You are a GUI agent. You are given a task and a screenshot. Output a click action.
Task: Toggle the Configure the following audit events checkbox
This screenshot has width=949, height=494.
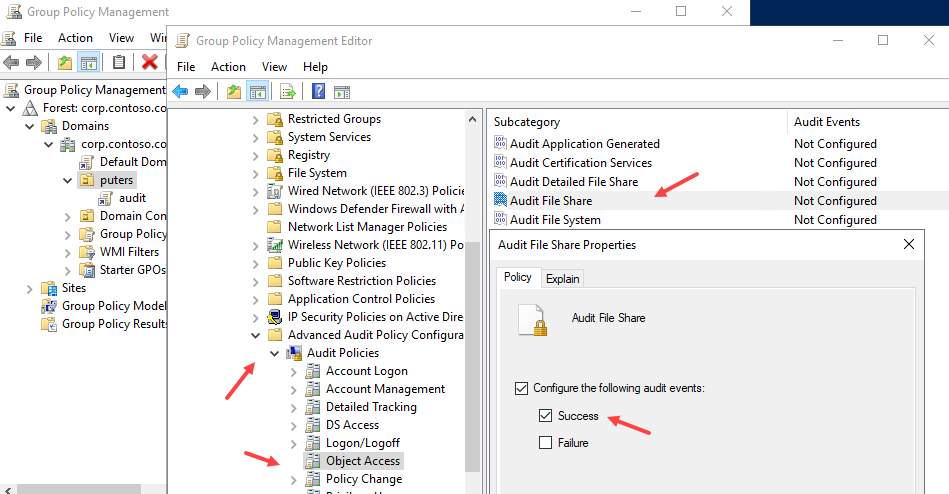tap(521, 388)
